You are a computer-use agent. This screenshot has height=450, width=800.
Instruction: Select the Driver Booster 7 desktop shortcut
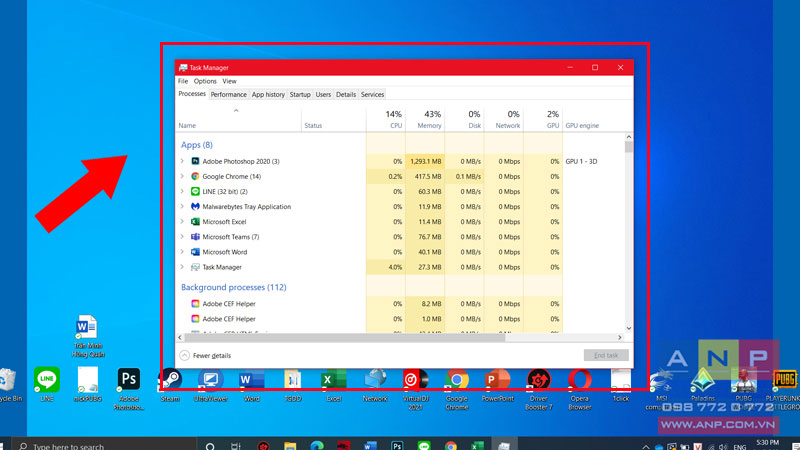pos(539,389)
